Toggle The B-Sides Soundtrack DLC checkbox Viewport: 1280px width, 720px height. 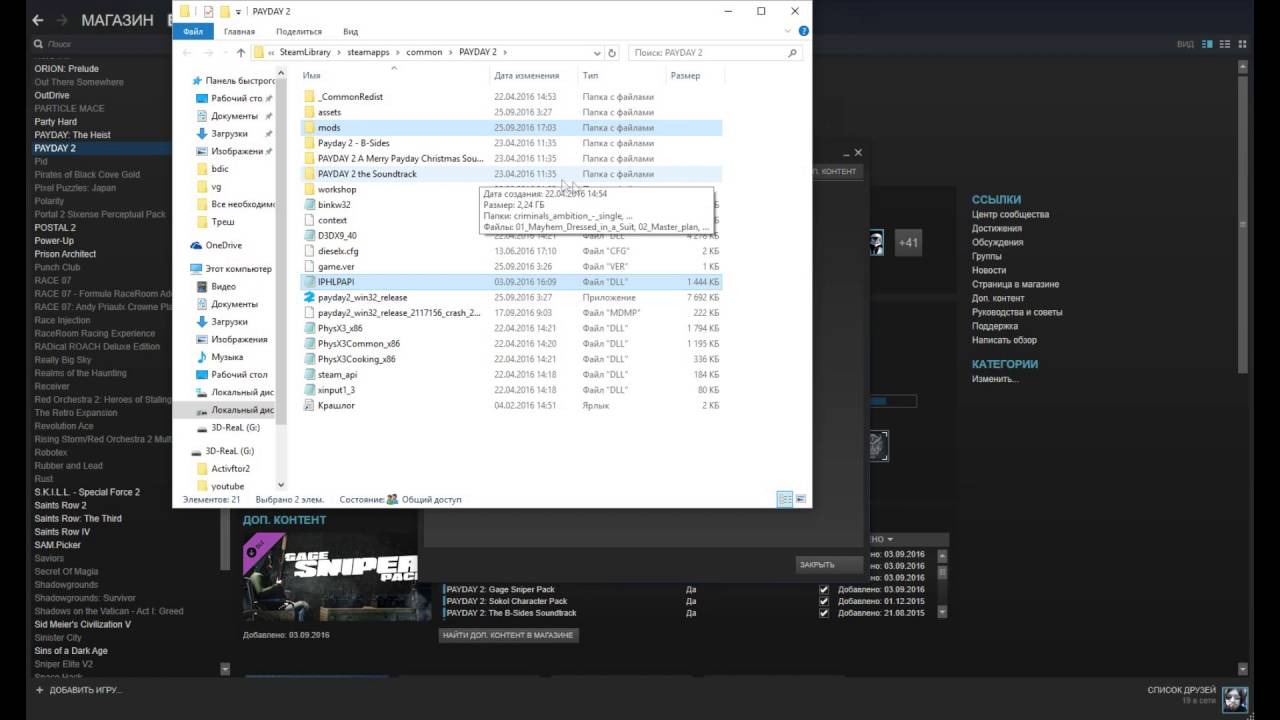click(824, 613)
